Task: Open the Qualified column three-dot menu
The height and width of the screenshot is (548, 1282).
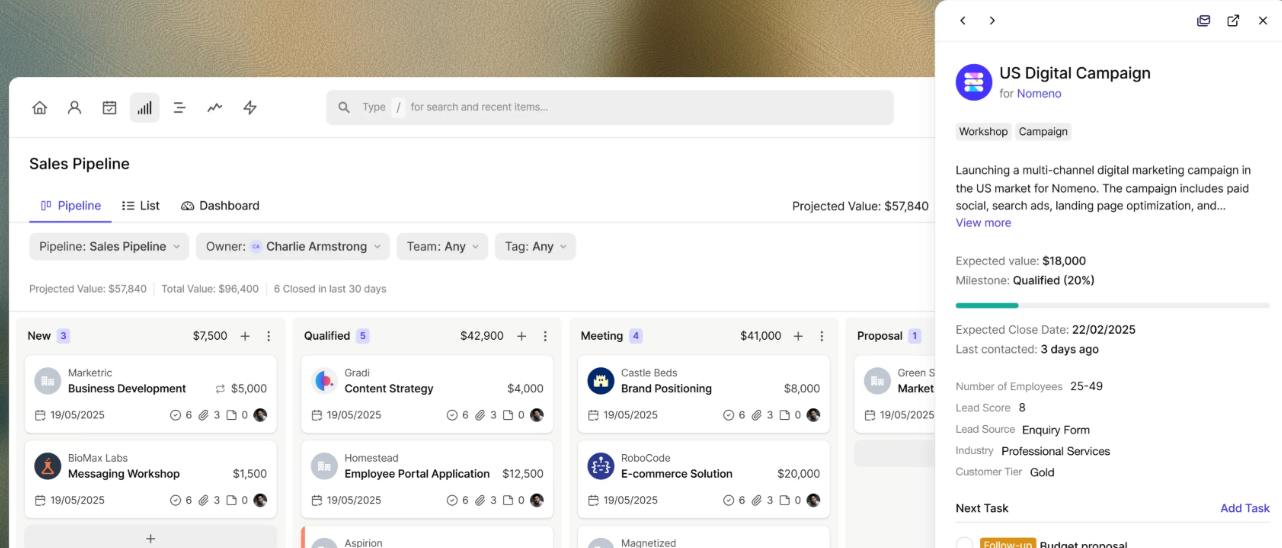Action: click(545, 336)
